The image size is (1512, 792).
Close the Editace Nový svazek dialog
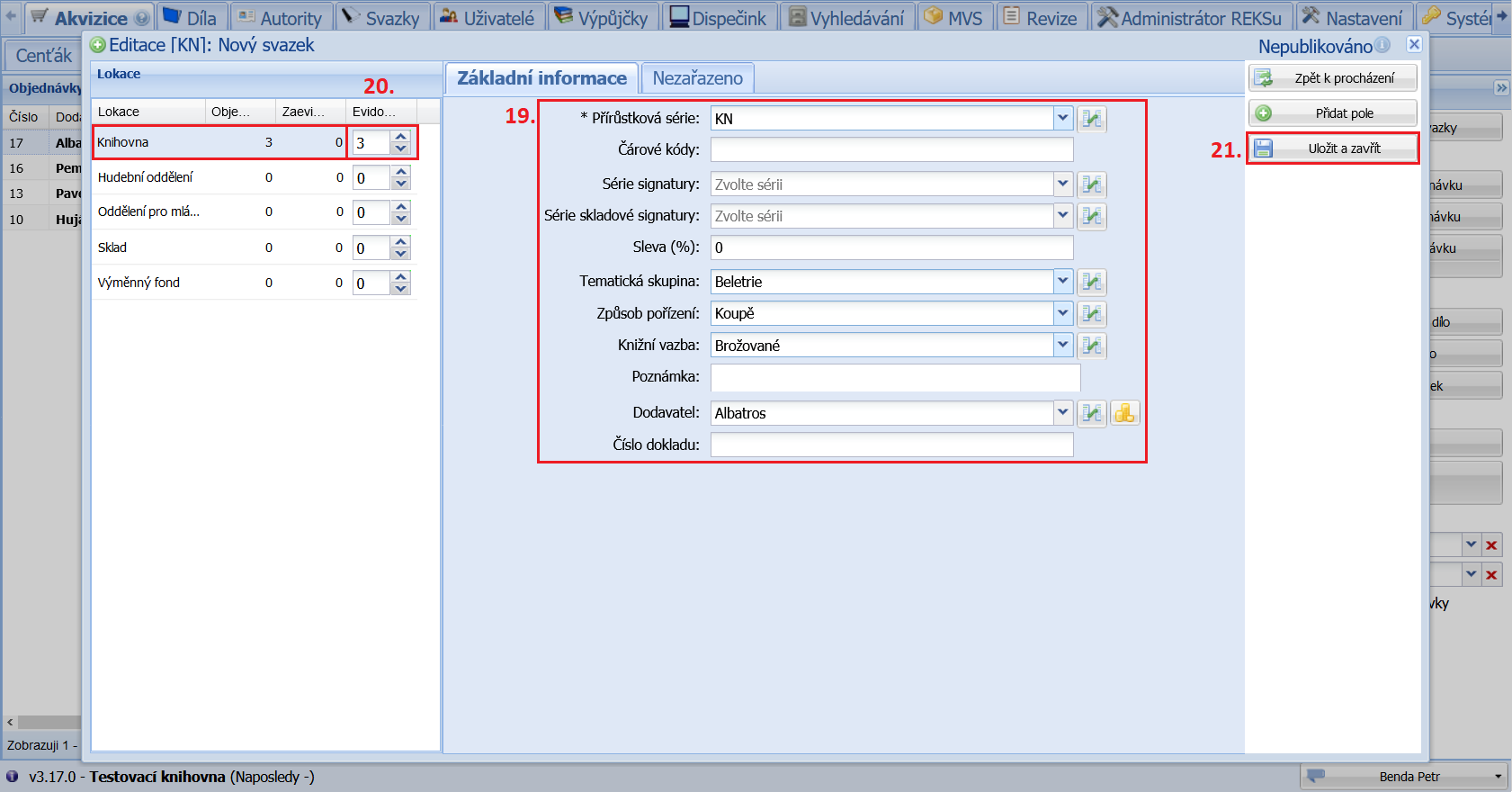(x=1414, y=44)
